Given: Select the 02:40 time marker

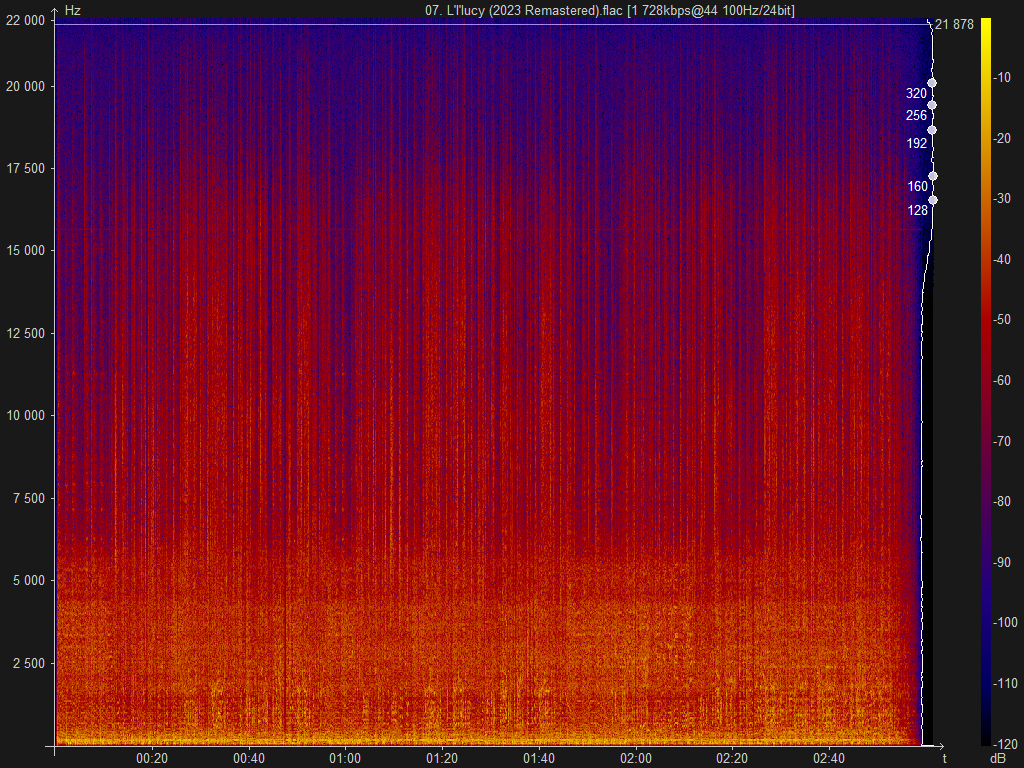Looking at the screenshot, I should (x=829, y=759).
